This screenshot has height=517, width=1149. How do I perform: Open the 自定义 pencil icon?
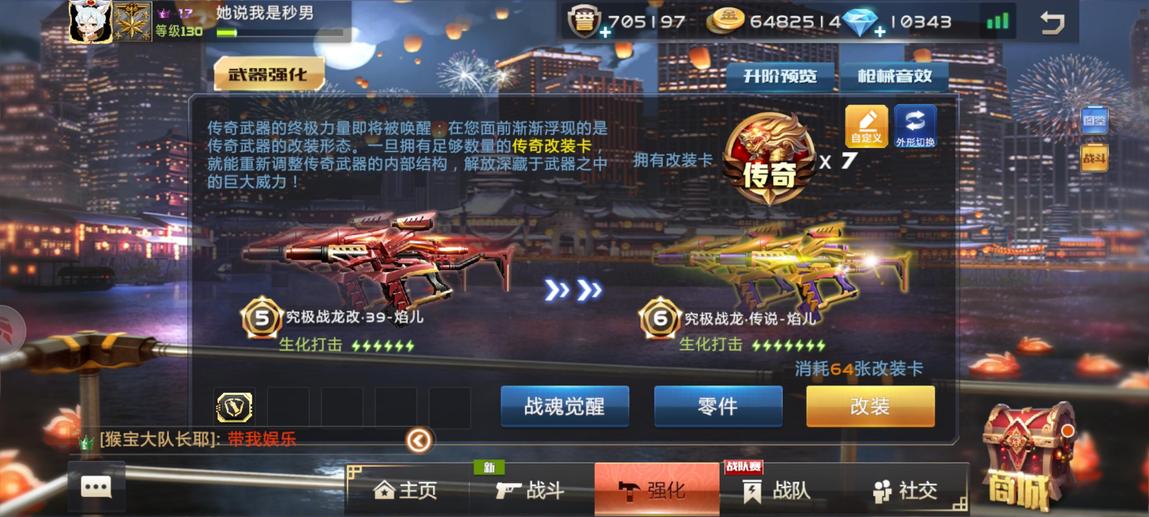pos(867,127)
